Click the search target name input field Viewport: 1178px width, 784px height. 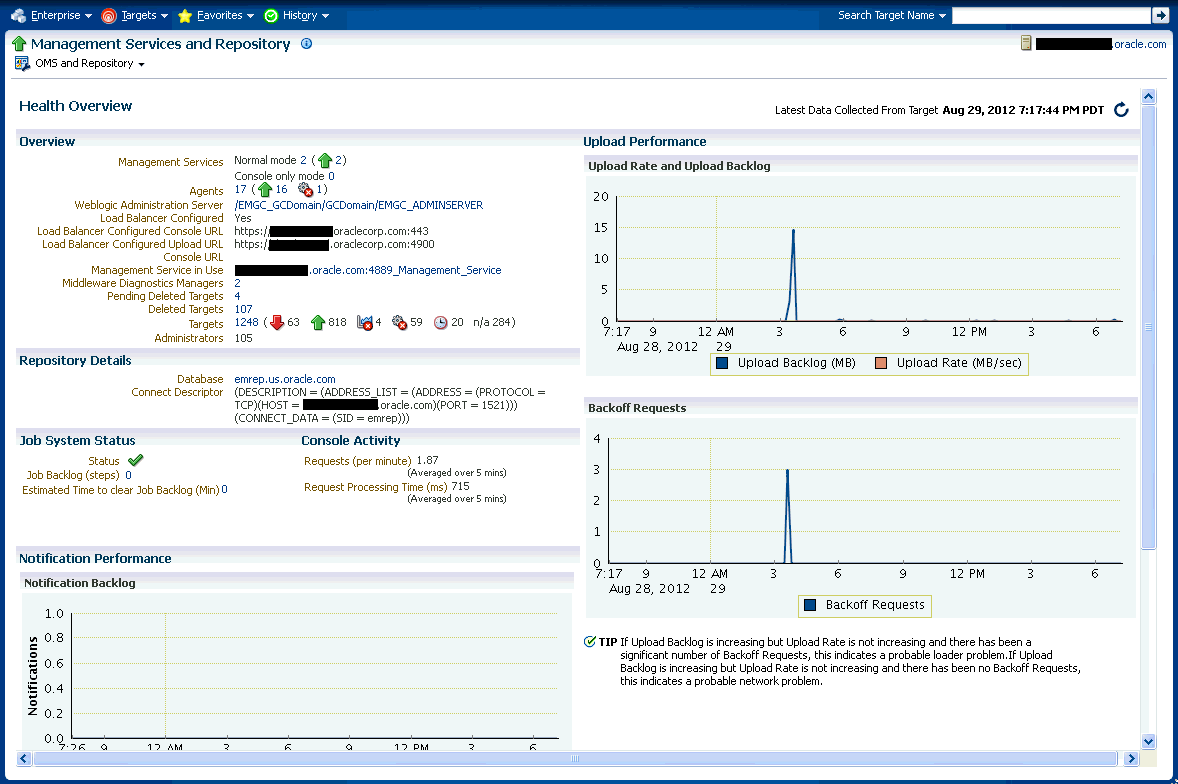(1051, 15)
